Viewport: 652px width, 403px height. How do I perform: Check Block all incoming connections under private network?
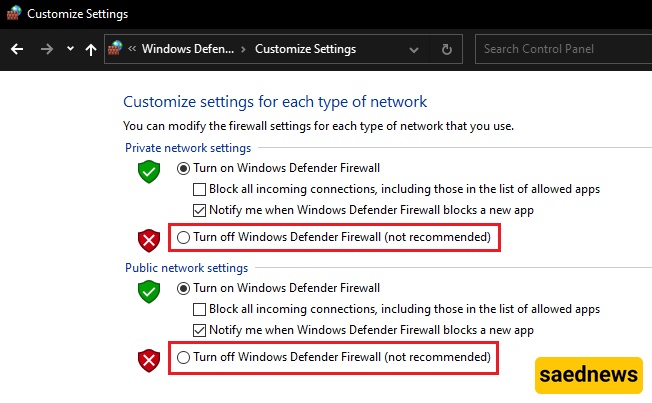tap(199, 189)
